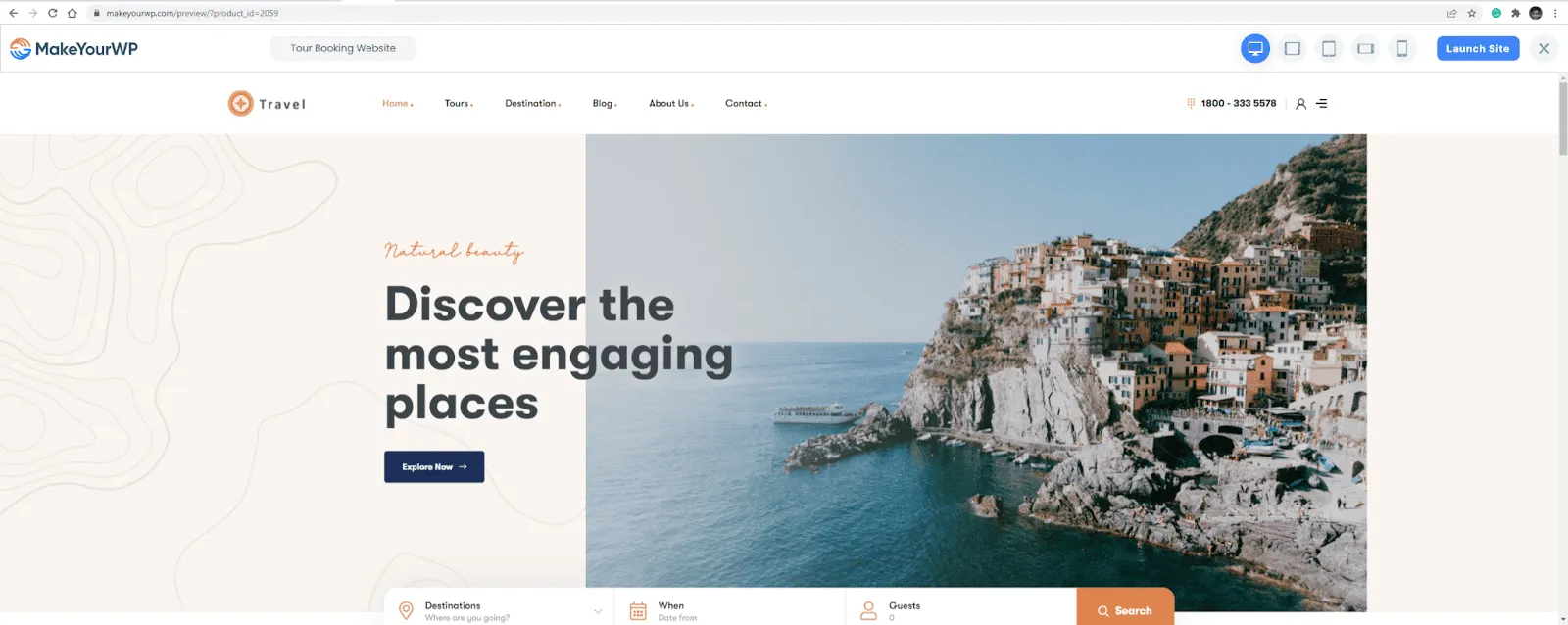Click the Explore Now button

[x=434, y=466]
